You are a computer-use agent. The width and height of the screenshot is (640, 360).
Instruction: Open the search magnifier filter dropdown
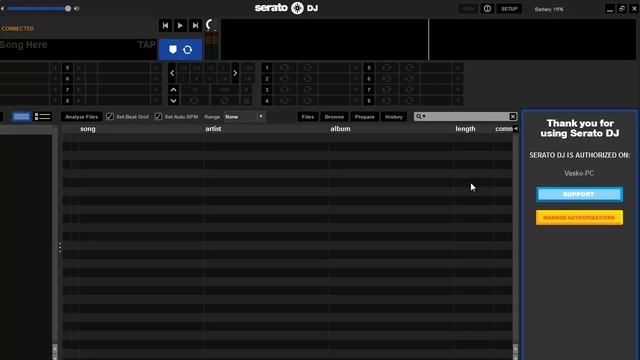(x=420, y=117)
